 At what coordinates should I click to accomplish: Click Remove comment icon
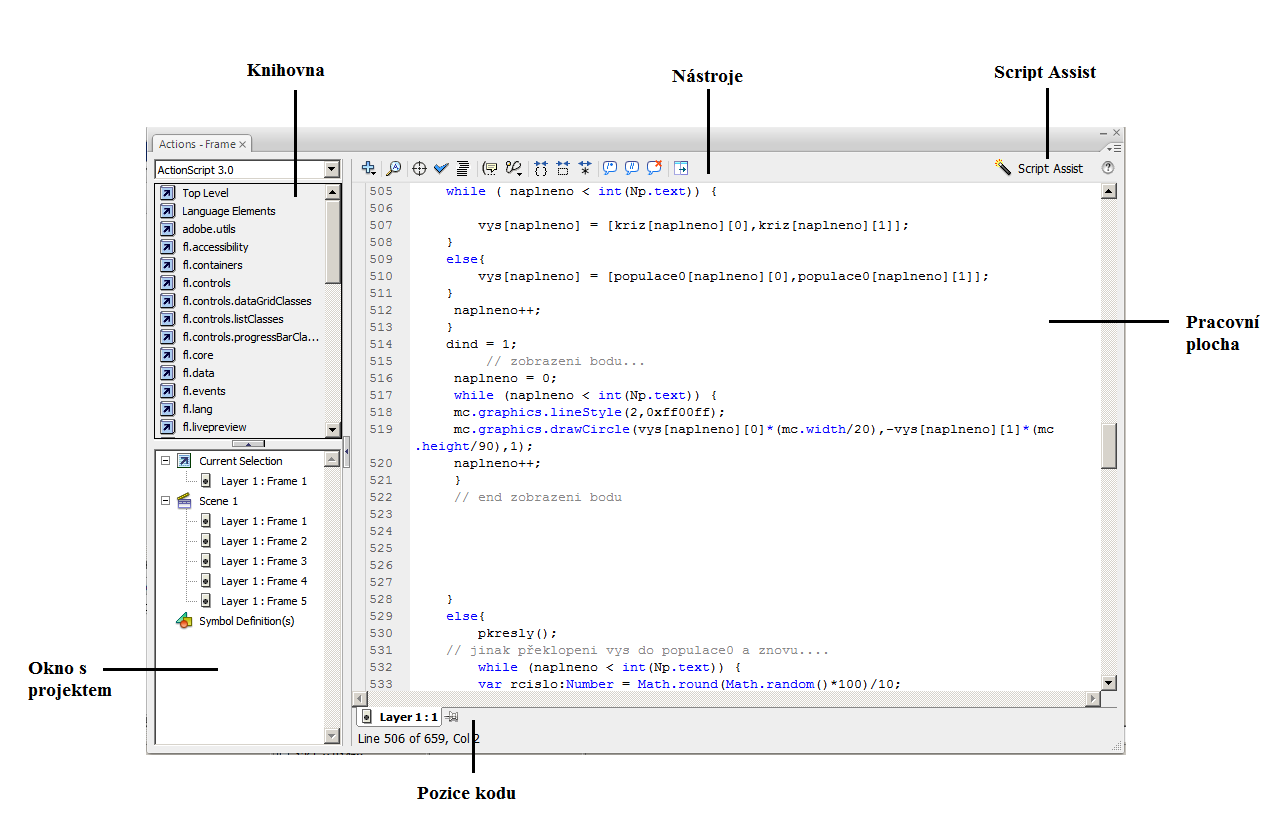click(x=655, y=168)
